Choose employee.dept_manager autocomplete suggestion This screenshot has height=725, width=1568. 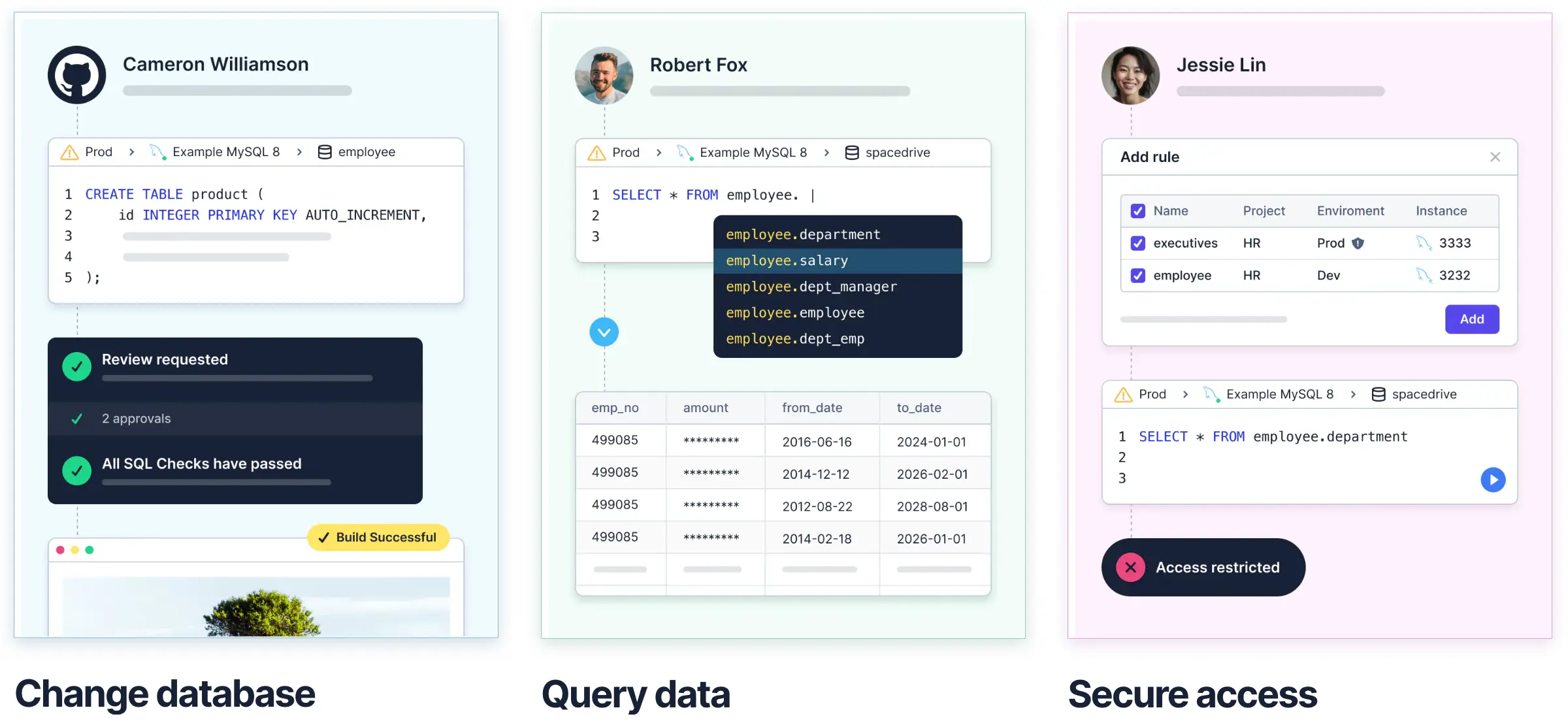coord(811,287)
